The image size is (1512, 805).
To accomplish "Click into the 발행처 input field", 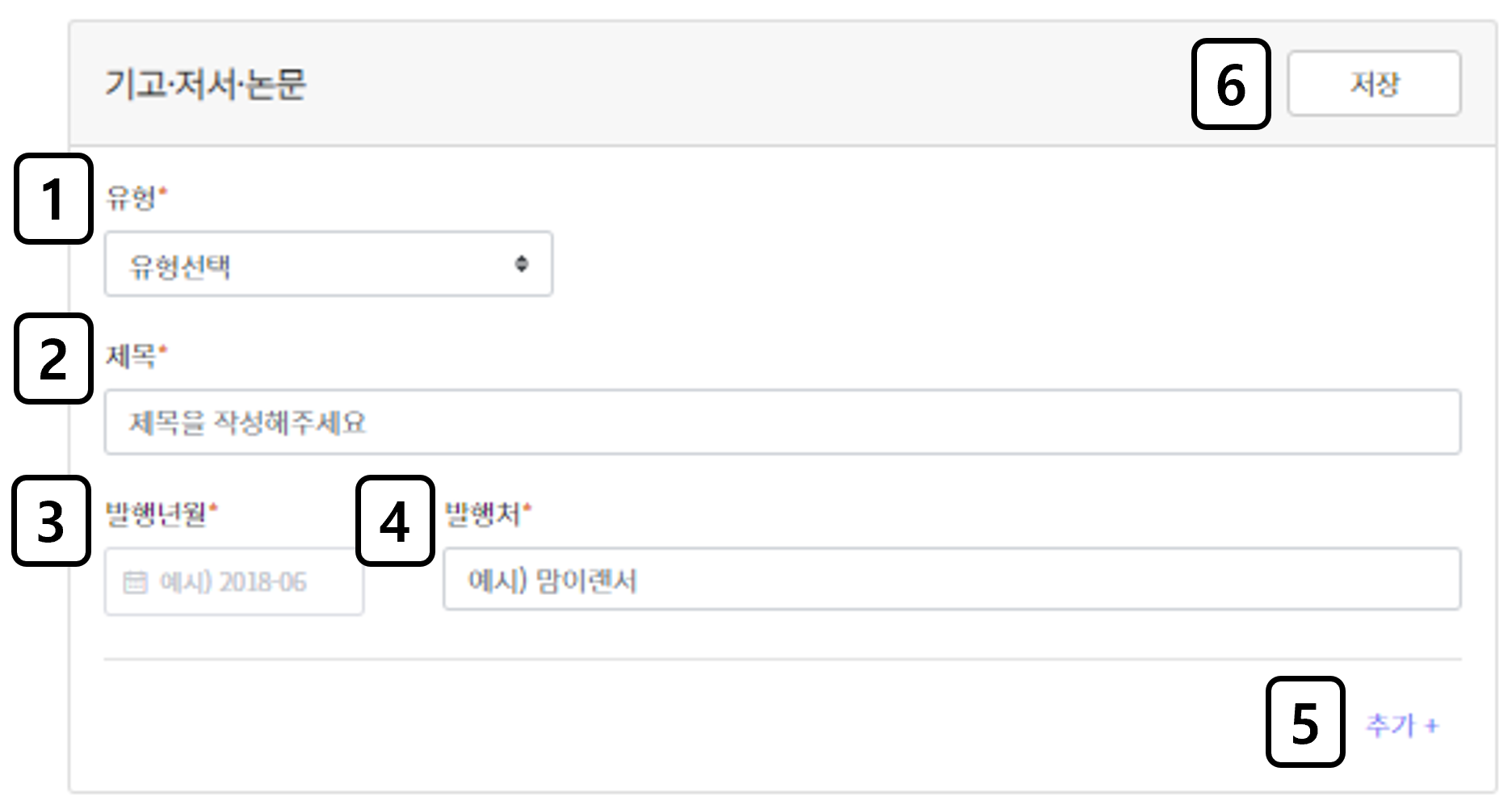I will [951, 580].
